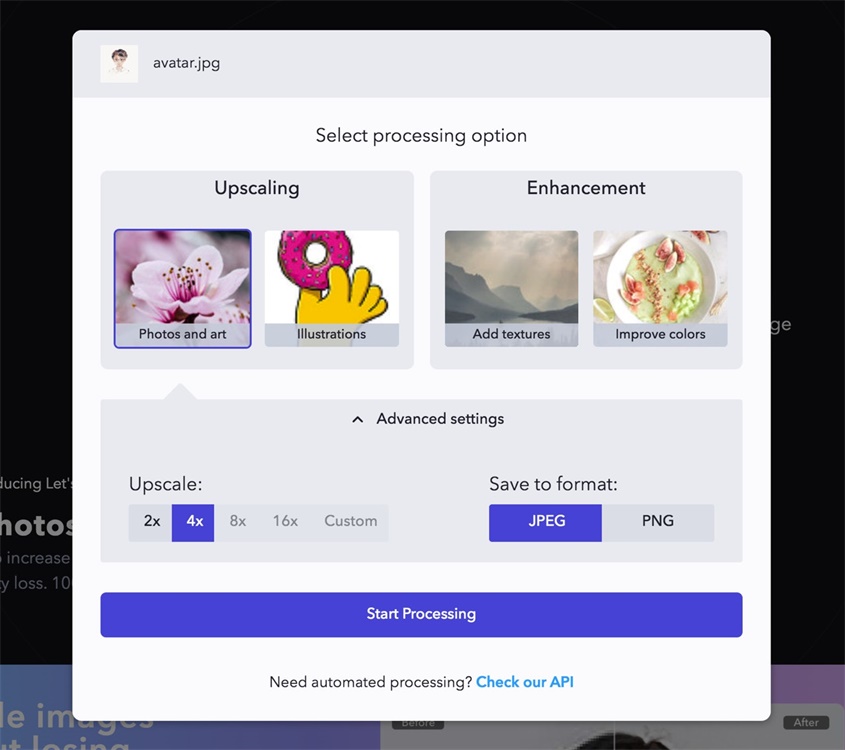Viewport: 845px width, 750px height.
Task: Click the avatar.jpg file name
Action: [186, 64]
